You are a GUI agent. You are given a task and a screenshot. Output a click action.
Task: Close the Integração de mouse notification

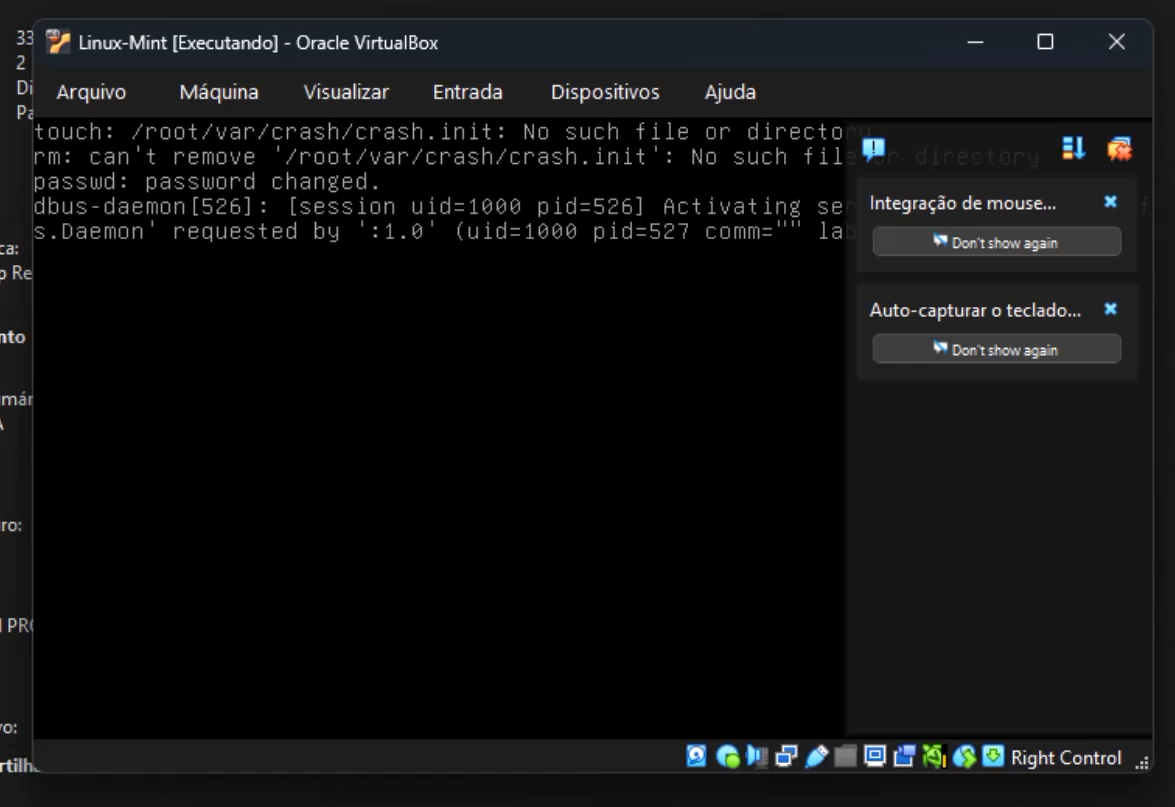(x=1111, y=202)
